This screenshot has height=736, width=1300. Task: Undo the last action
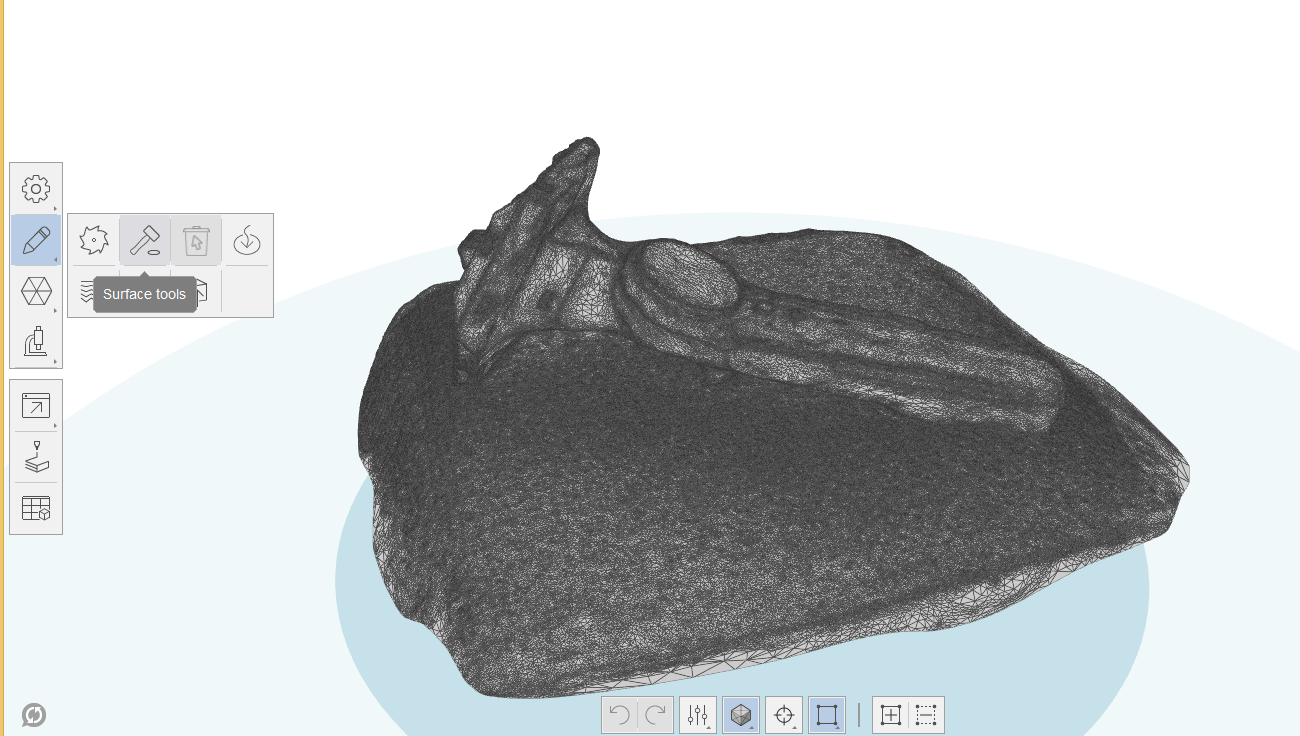pos(620,715)
